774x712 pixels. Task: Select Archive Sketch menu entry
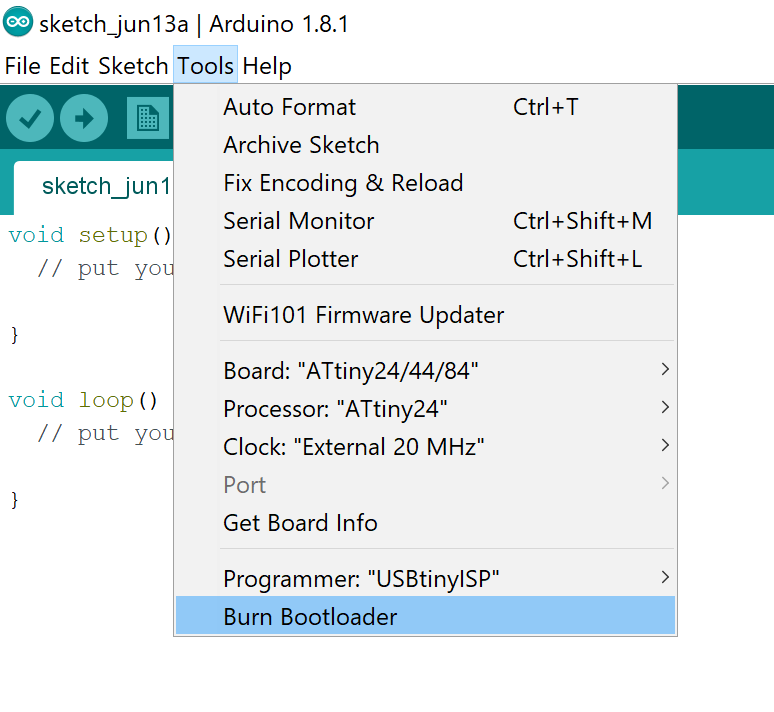tap(301, 145)
